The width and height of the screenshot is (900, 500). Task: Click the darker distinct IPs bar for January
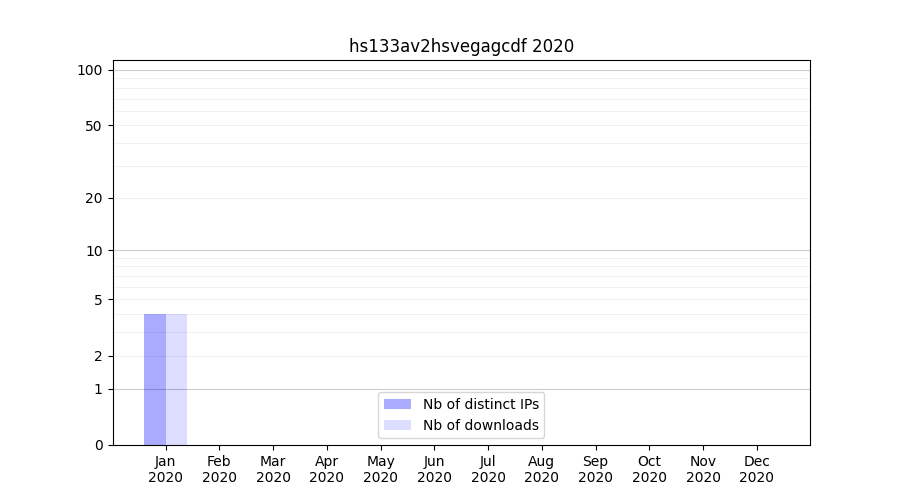(155, 380)
